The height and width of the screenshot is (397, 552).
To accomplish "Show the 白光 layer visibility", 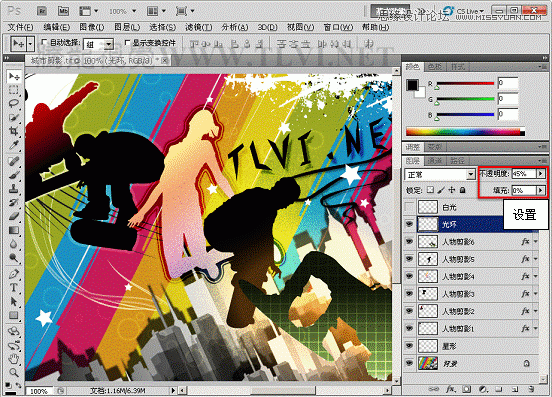I will (409, 207).
